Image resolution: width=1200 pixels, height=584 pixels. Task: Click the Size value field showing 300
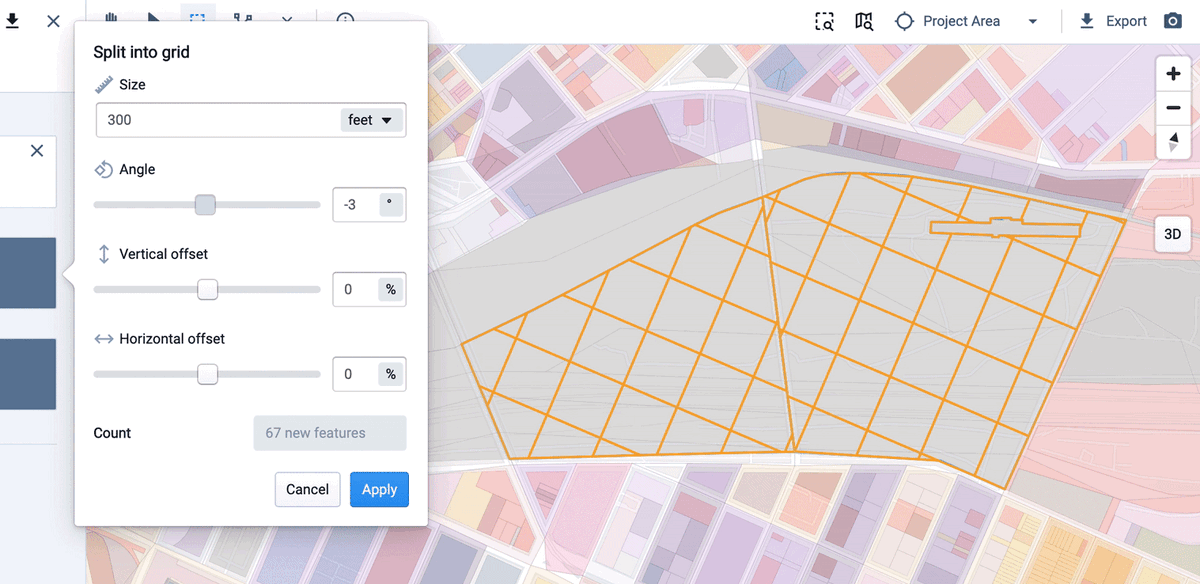[x=218, y=120]
